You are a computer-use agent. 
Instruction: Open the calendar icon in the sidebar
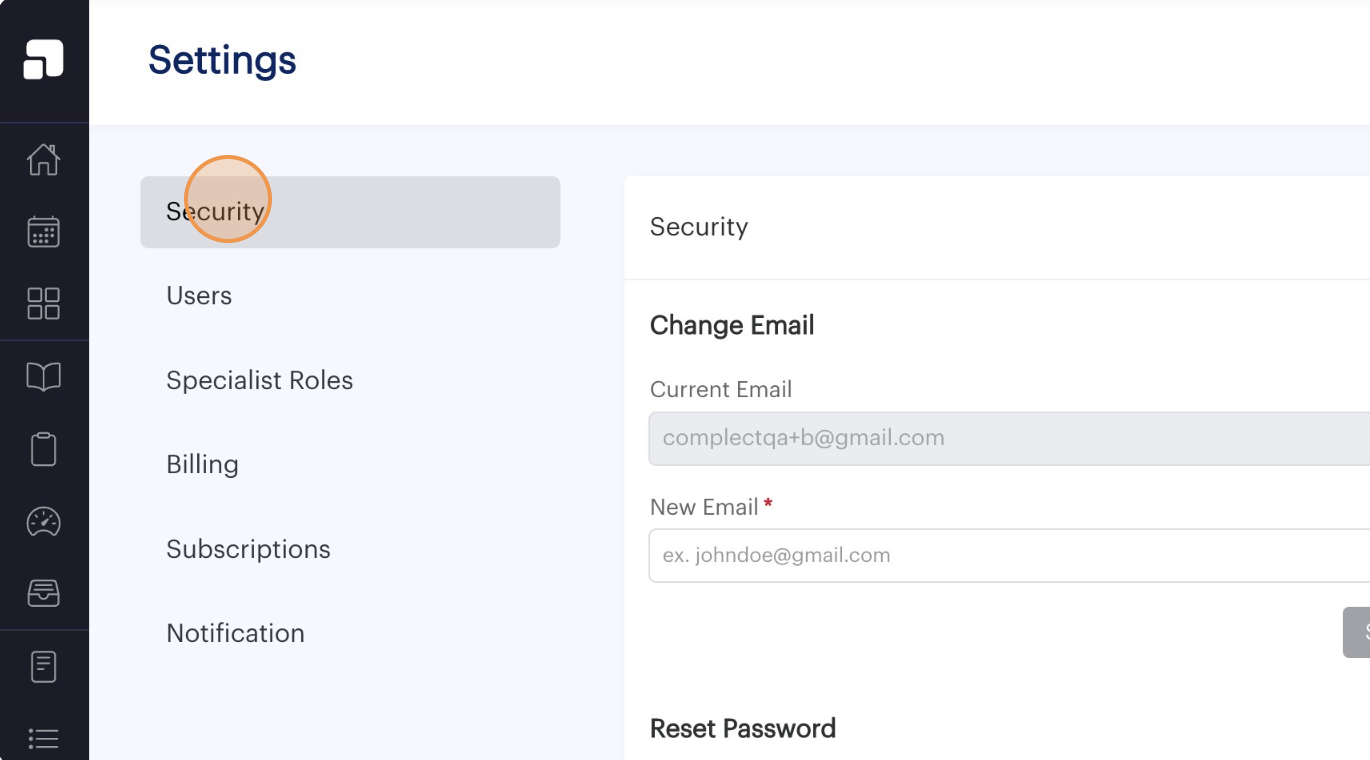(x=44, y=232)
